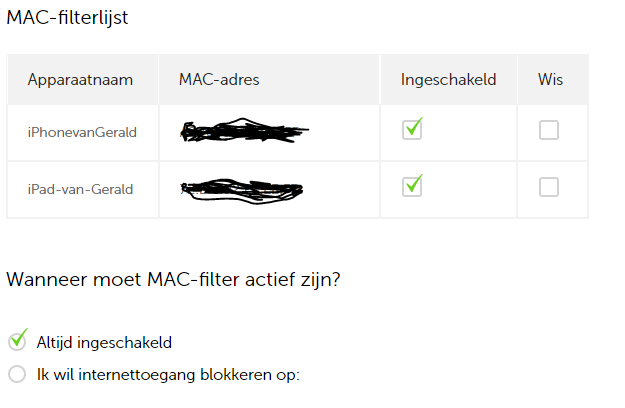The image size is (625, 408).
Task: Click the Ik wil internettoegang blokkeren op label
Action: (x=168, y=375)
